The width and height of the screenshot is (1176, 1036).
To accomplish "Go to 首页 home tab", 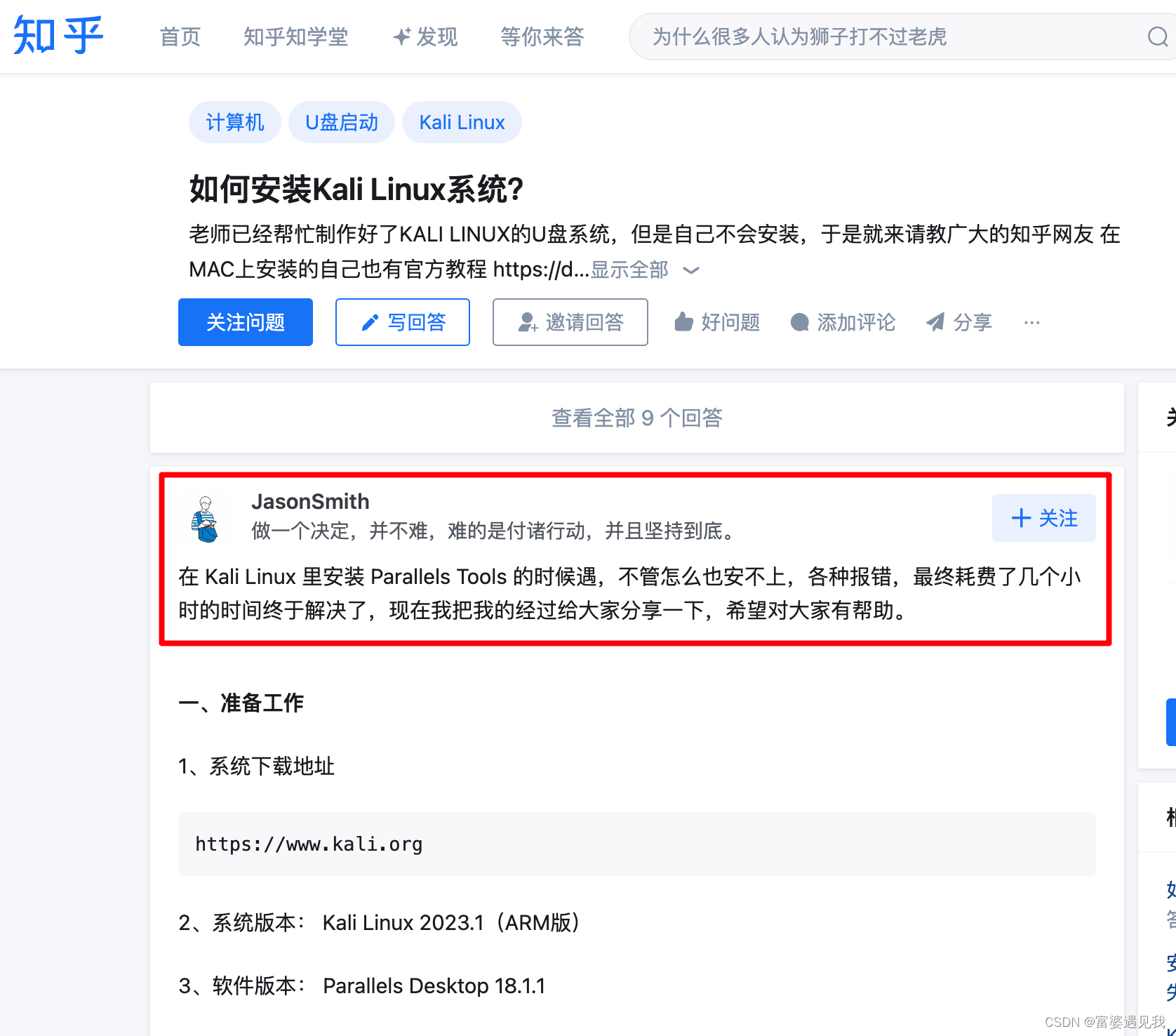I will [x=180, y=36].
